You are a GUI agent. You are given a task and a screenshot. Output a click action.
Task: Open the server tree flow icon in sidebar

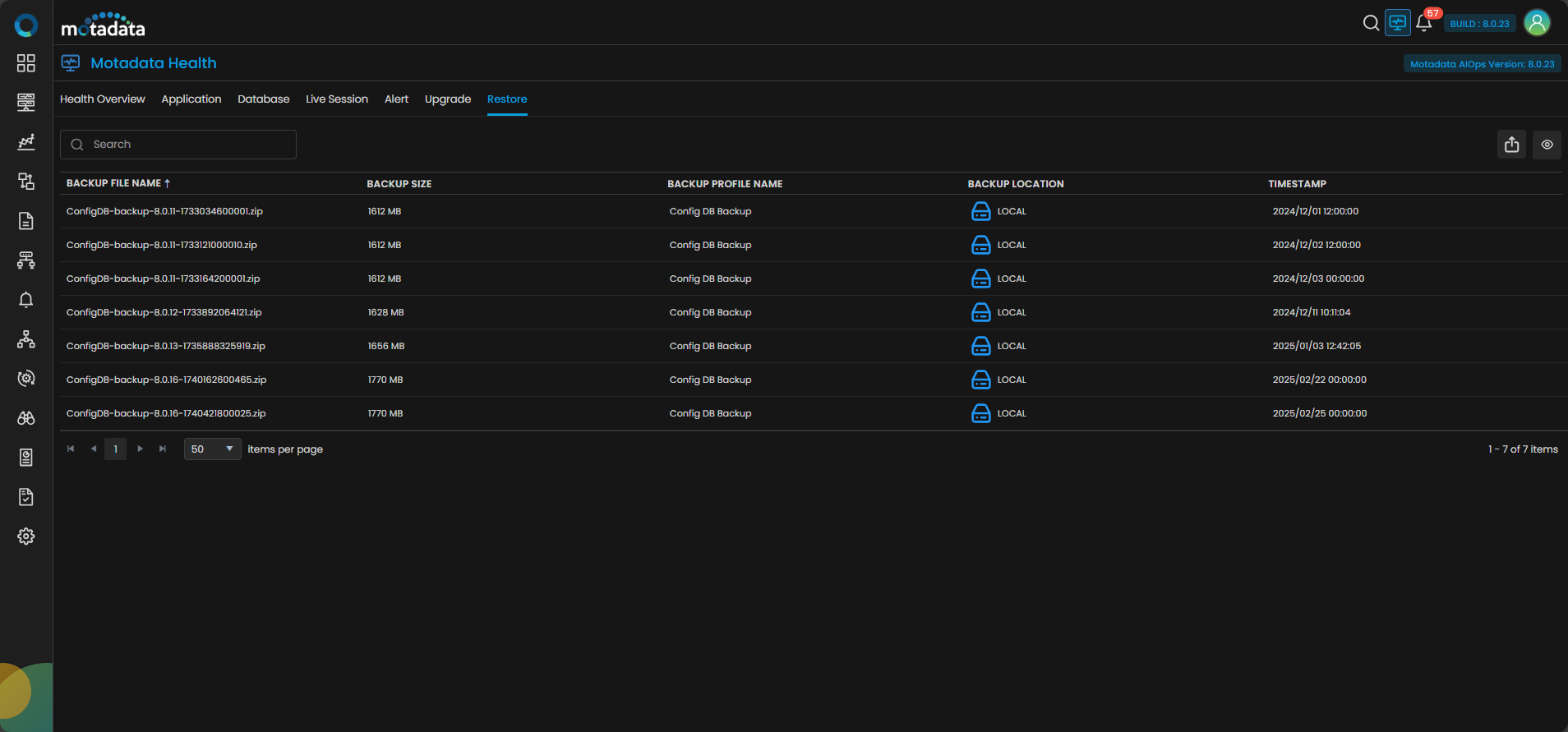point(26,260)
